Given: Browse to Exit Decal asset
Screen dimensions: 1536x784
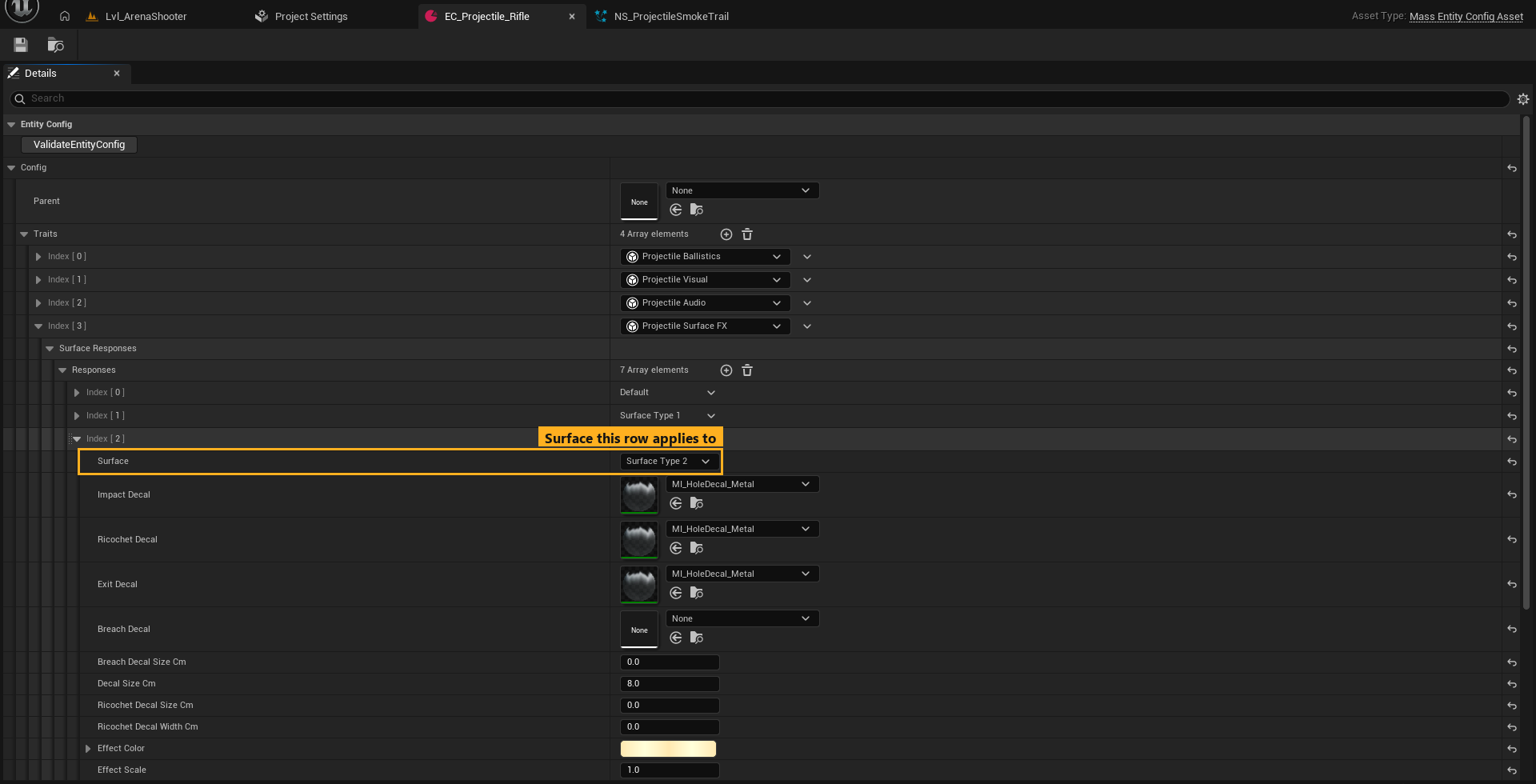Looking at the screenshot, I should (697, 593).
